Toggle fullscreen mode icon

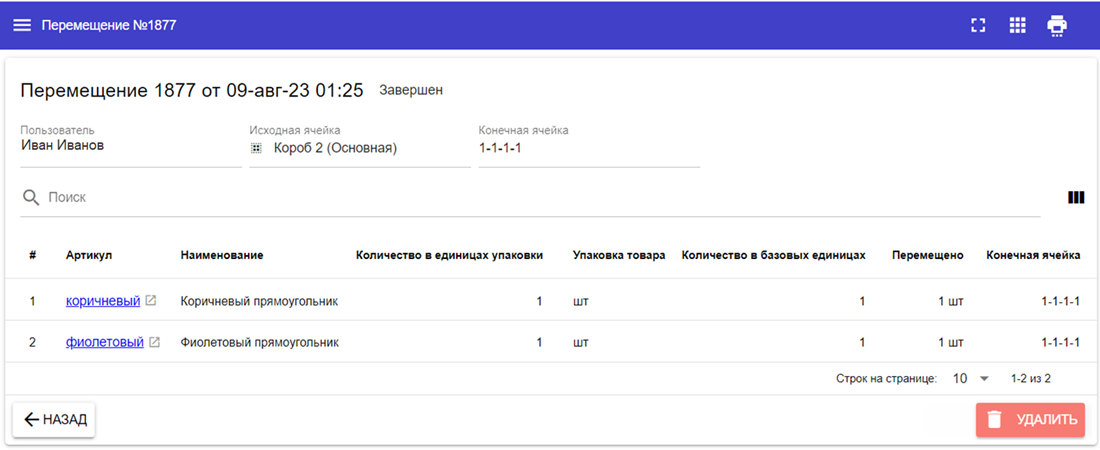click(x=978, y=25)
